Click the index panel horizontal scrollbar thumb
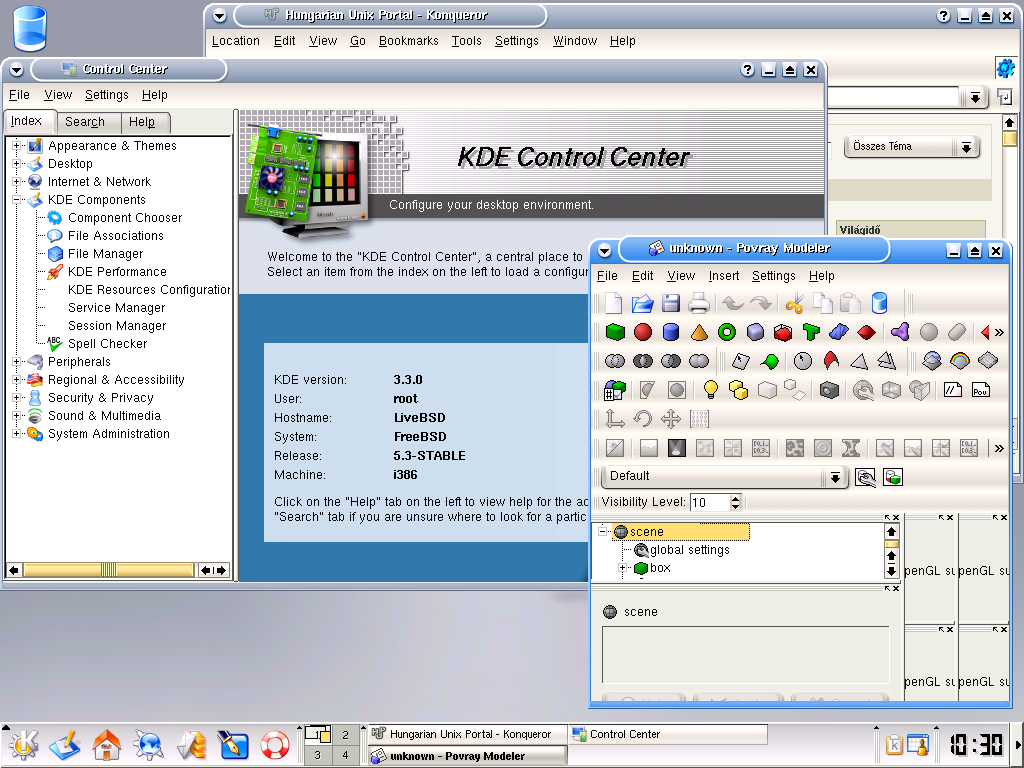Image resolution: width=1024 pixels, height=768 pixels. 108,570
